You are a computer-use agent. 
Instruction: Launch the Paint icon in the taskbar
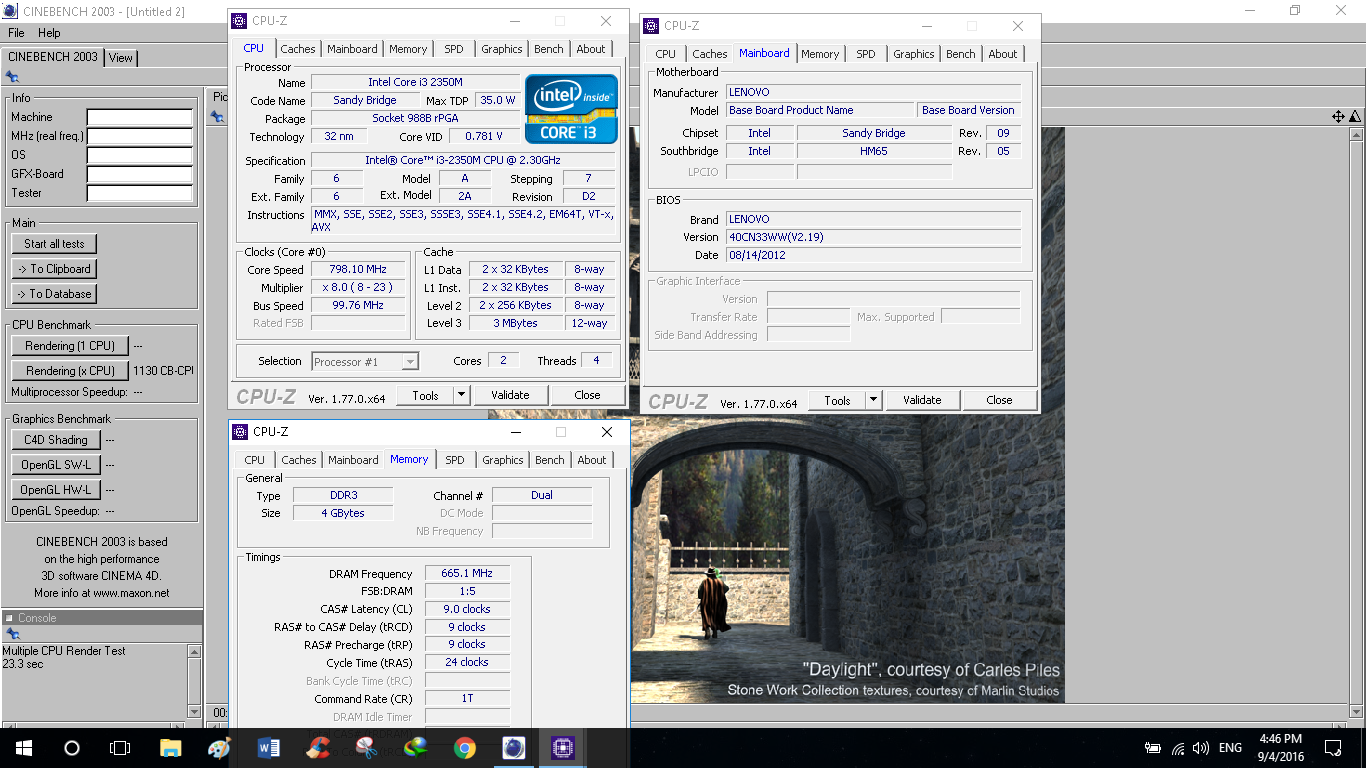220,748
